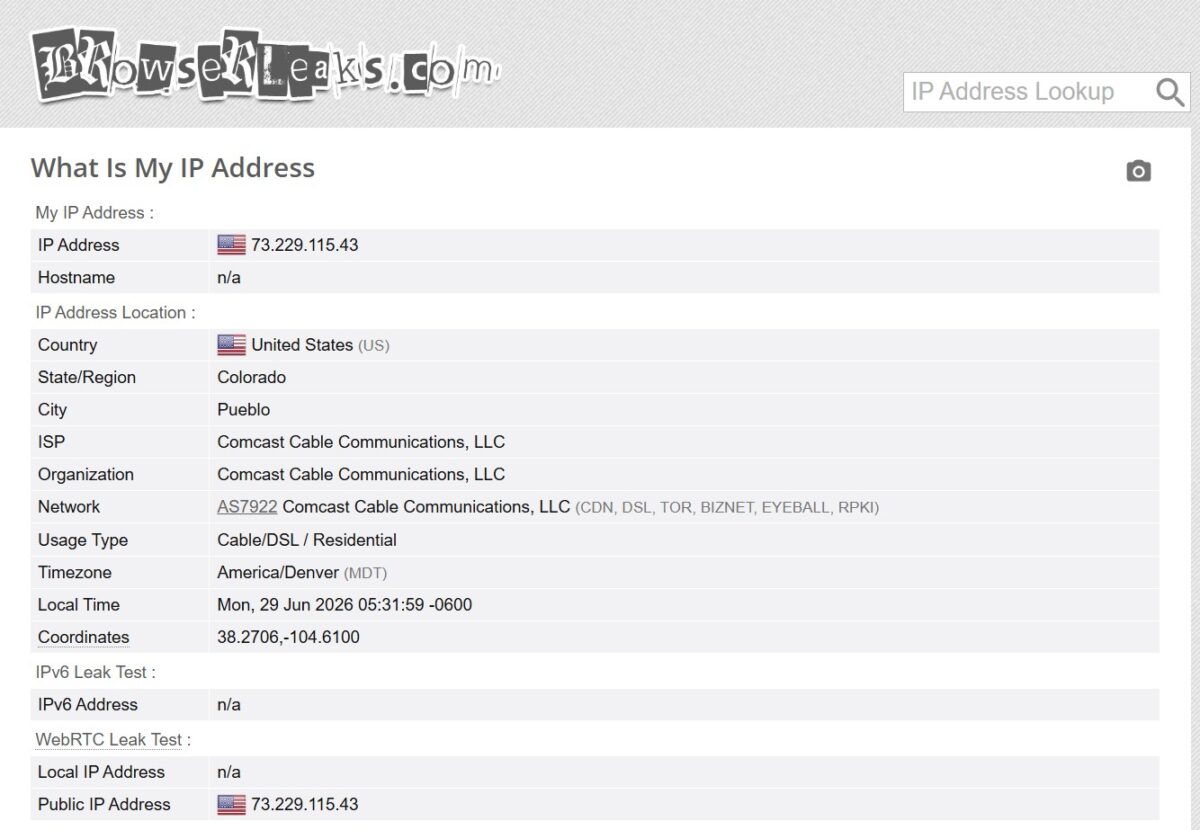Click the Hostname n/a value
1200x830 pixels.
pos(229,278)
